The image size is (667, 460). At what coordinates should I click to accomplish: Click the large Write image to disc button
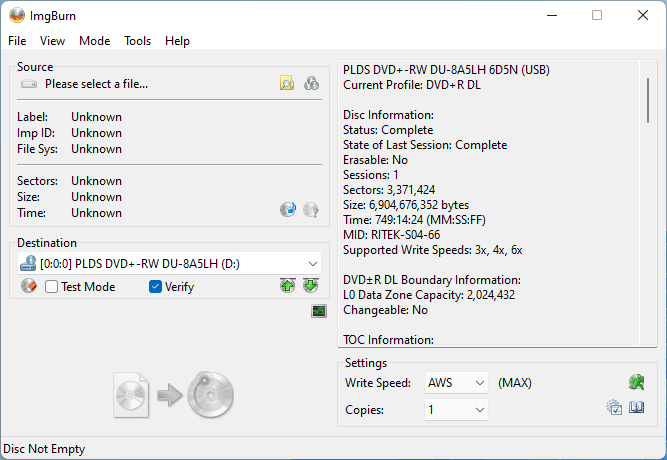174,394
